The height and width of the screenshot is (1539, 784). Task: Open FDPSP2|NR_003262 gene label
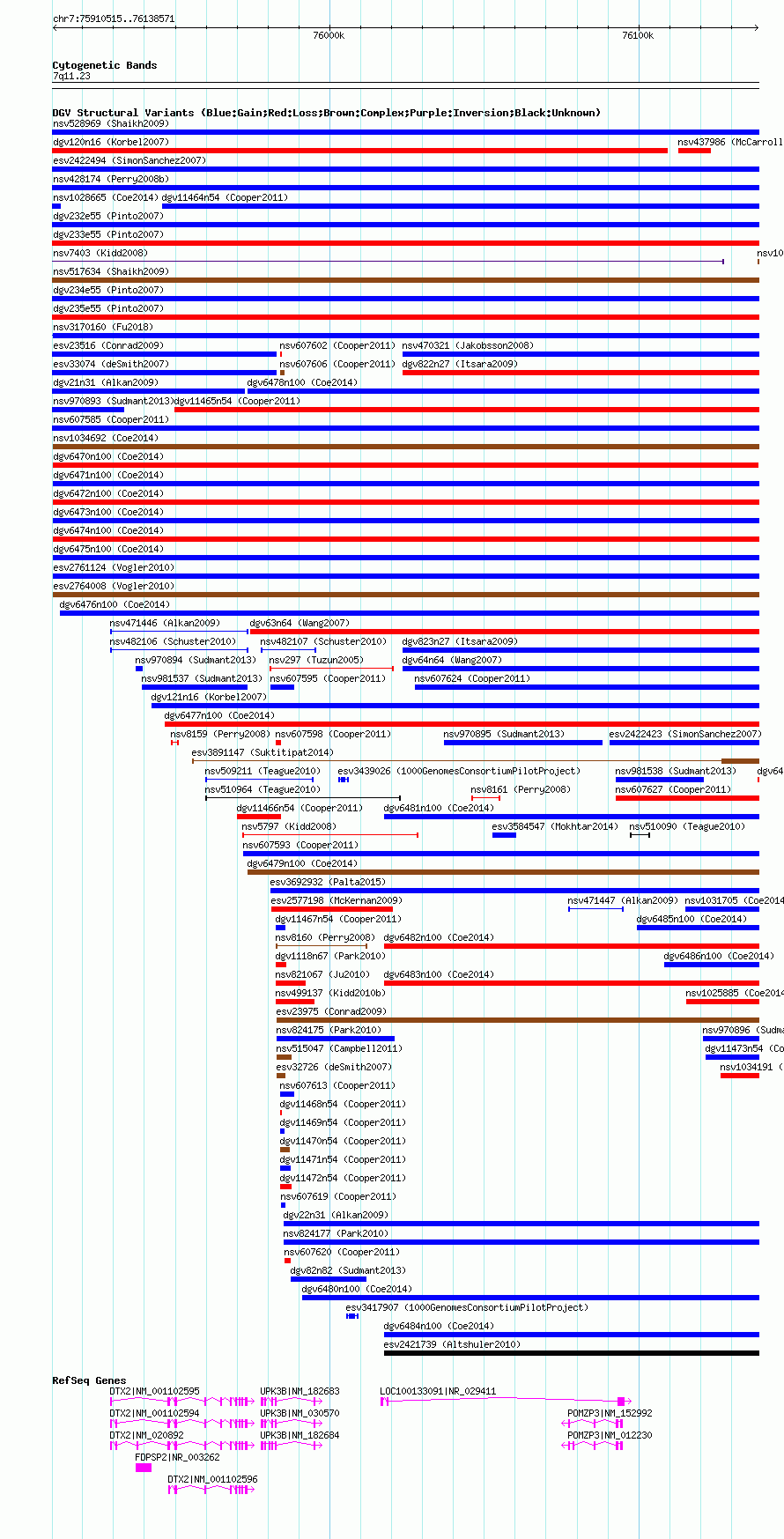(177, 1457)
